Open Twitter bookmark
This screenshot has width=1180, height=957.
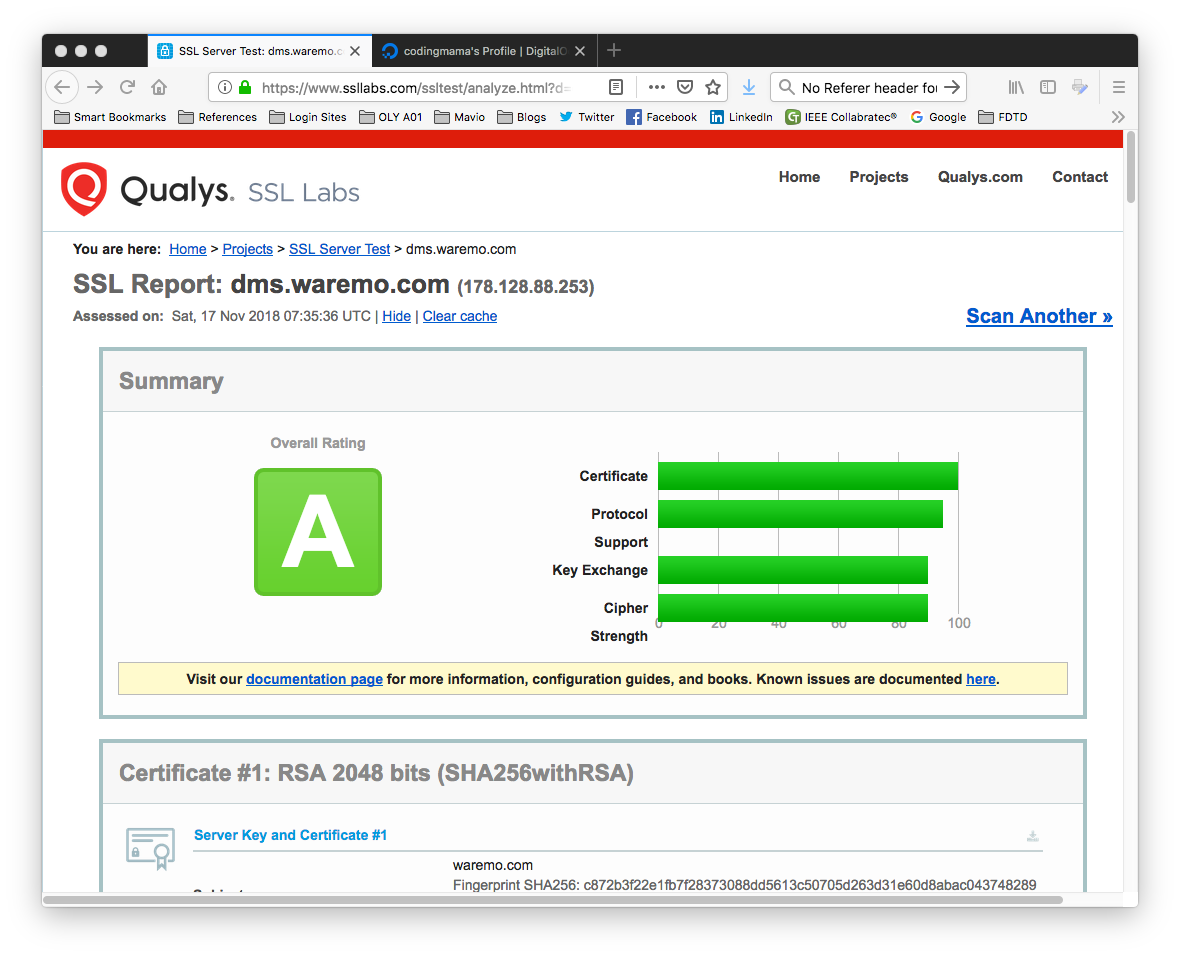(587, 117)
